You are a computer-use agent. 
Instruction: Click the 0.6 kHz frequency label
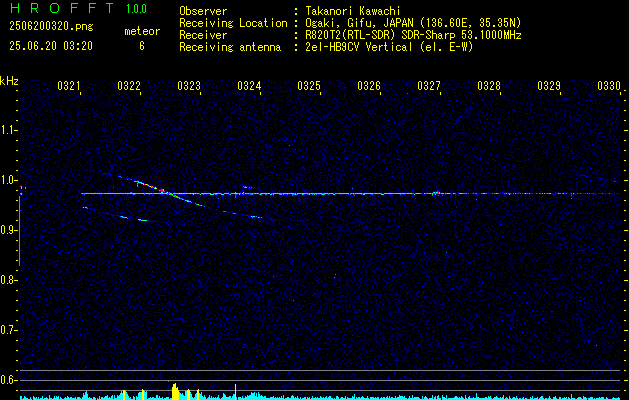8,380
